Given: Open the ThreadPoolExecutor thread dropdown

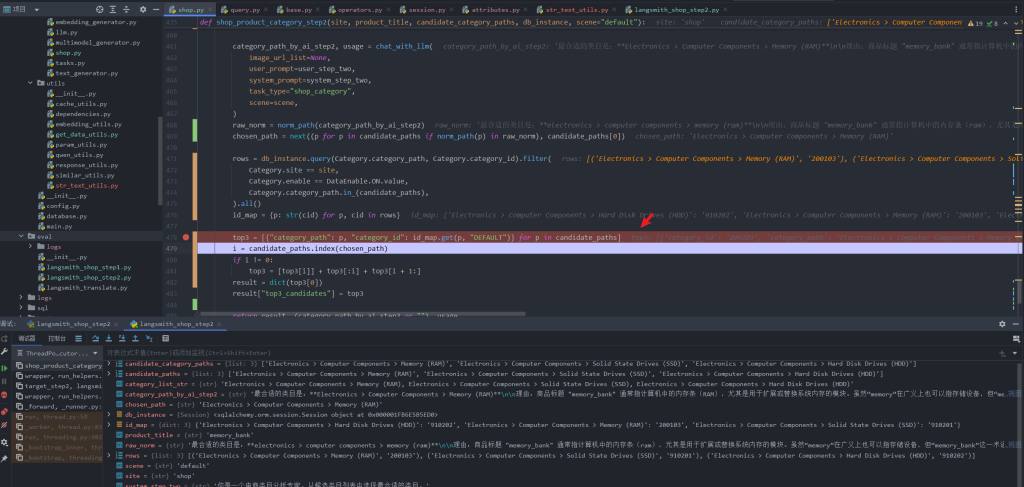Looking at the screenshot, I should click(x=97, y=353).
